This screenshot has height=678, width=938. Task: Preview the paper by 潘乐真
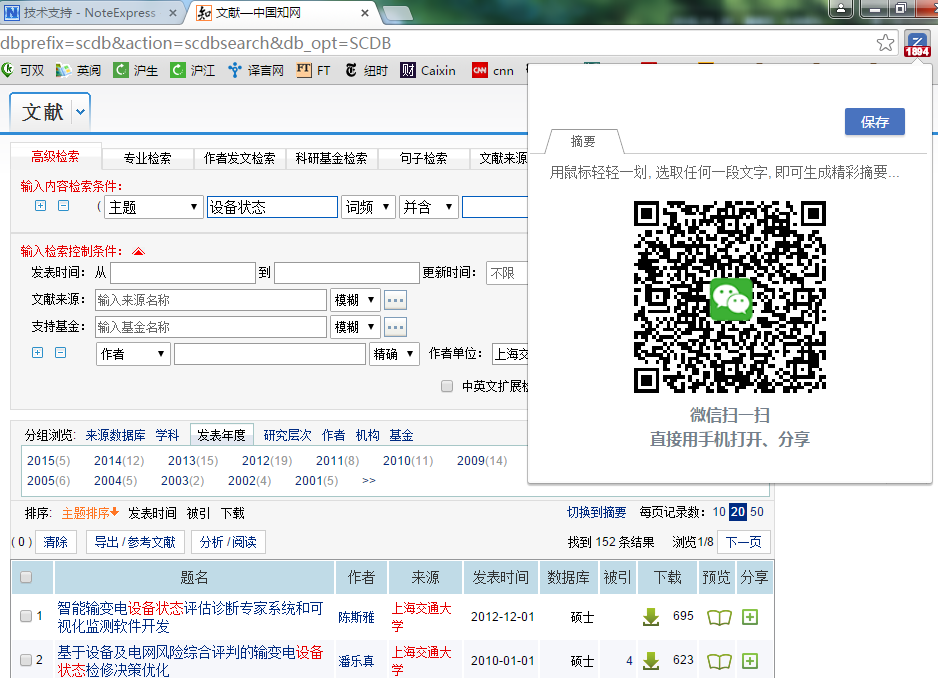coord(719,661)
